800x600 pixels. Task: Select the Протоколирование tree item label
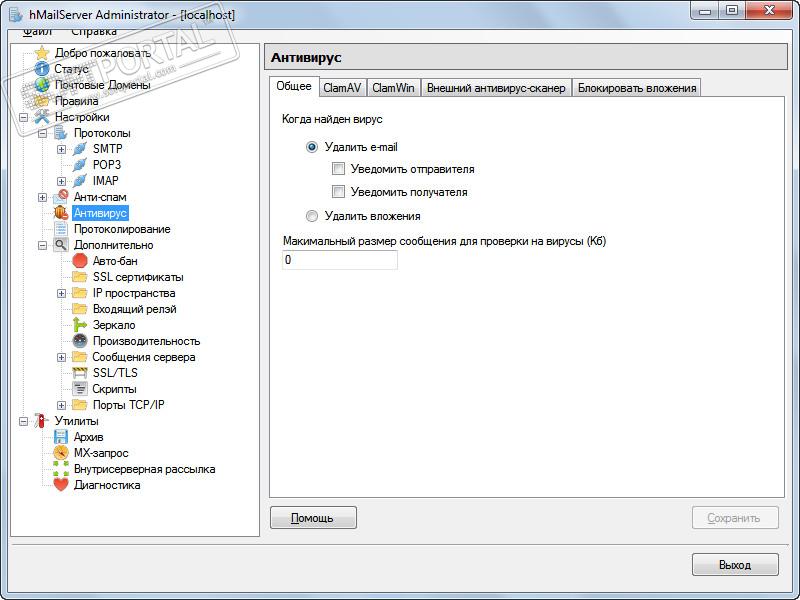tap(122, 229)
